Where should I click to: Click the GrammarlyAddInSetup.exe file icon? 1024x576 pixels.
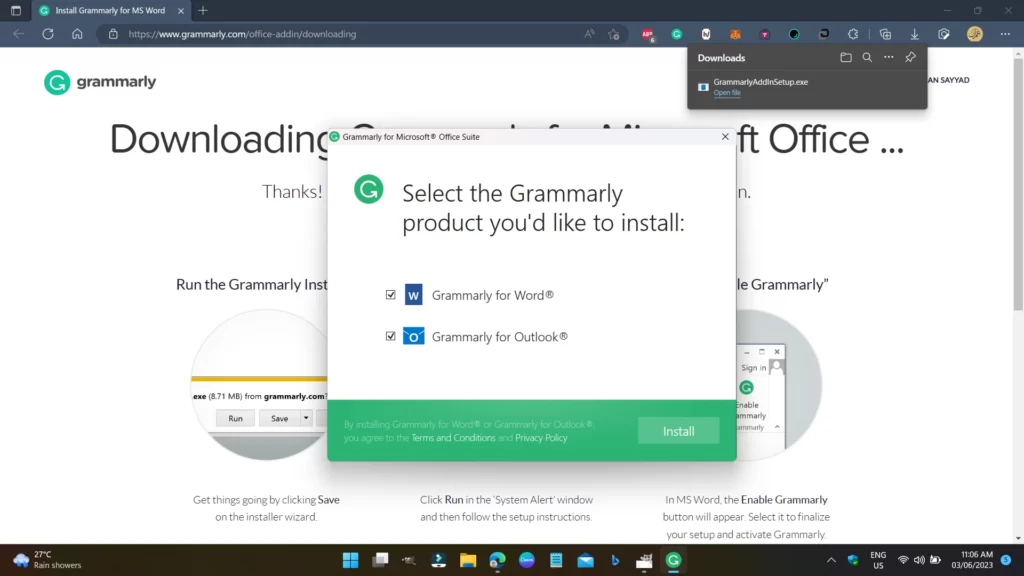coord(703,87)
